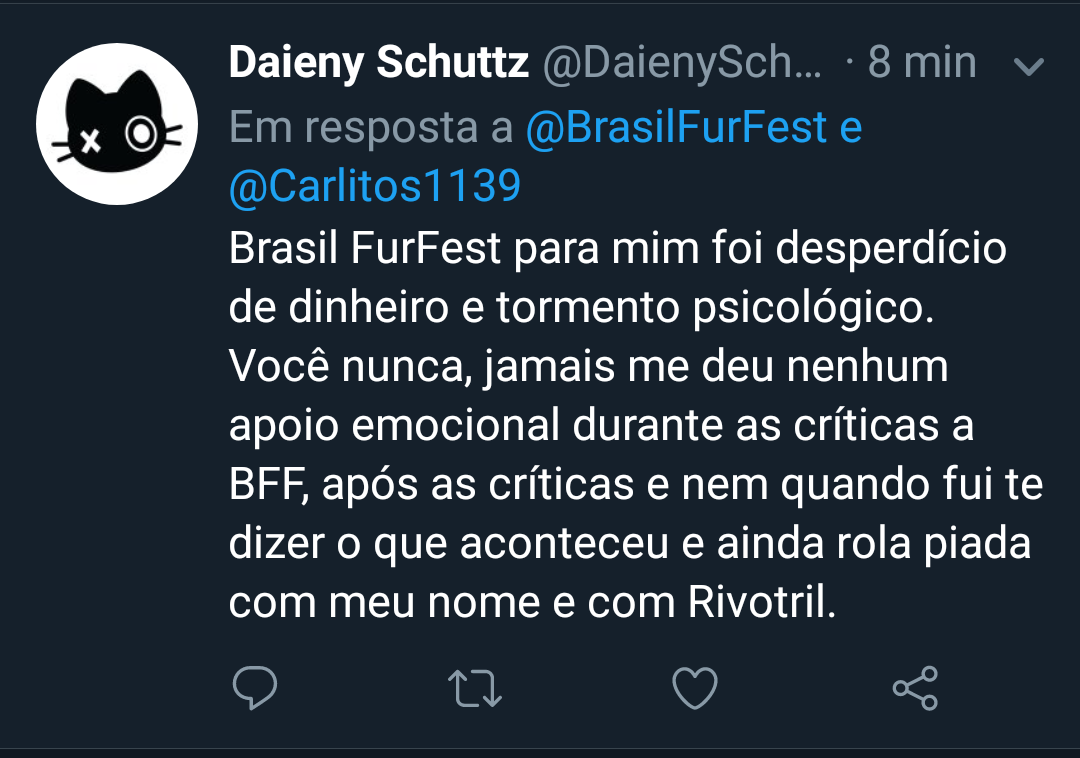Open the 8 min timestamp

tap(921, 64)
